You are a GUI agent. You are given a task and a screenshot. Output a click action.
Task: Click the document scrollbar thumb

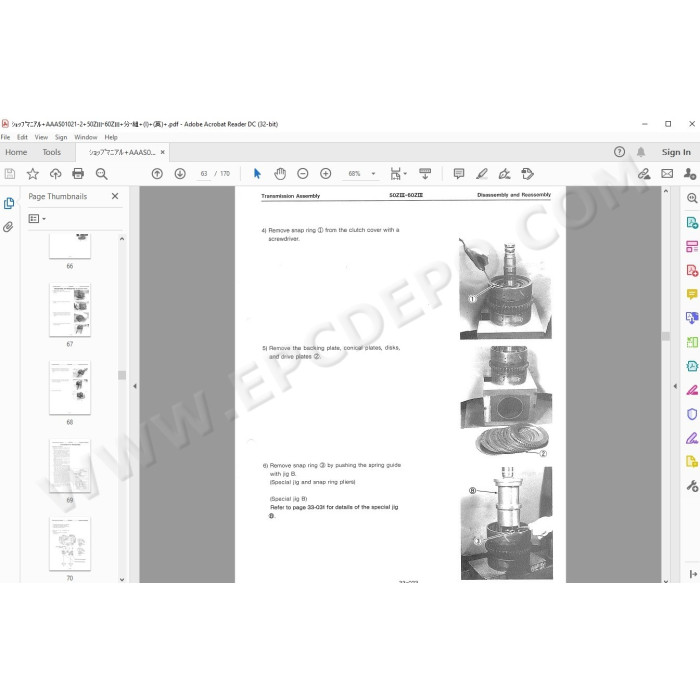[666, 336]
